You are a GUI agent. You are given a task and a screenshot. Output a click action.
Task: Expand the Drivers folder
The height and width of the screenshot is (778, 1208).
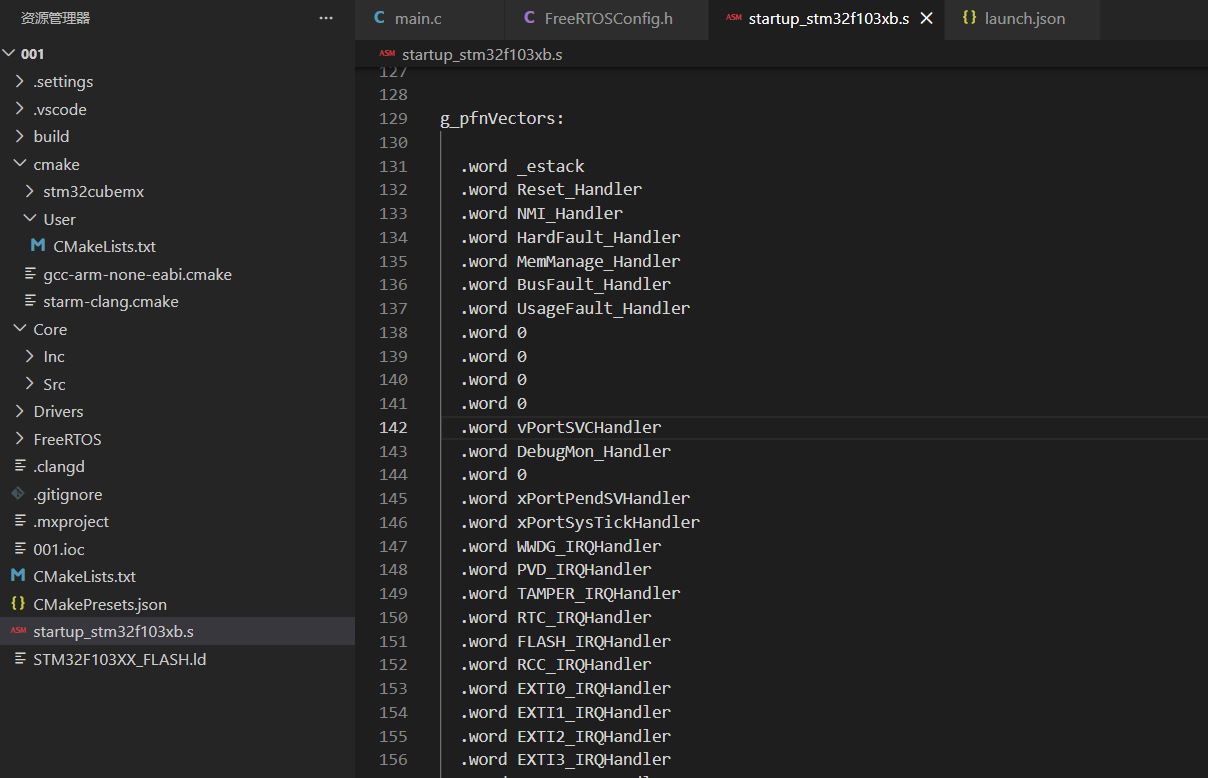(x=20, y=411)
